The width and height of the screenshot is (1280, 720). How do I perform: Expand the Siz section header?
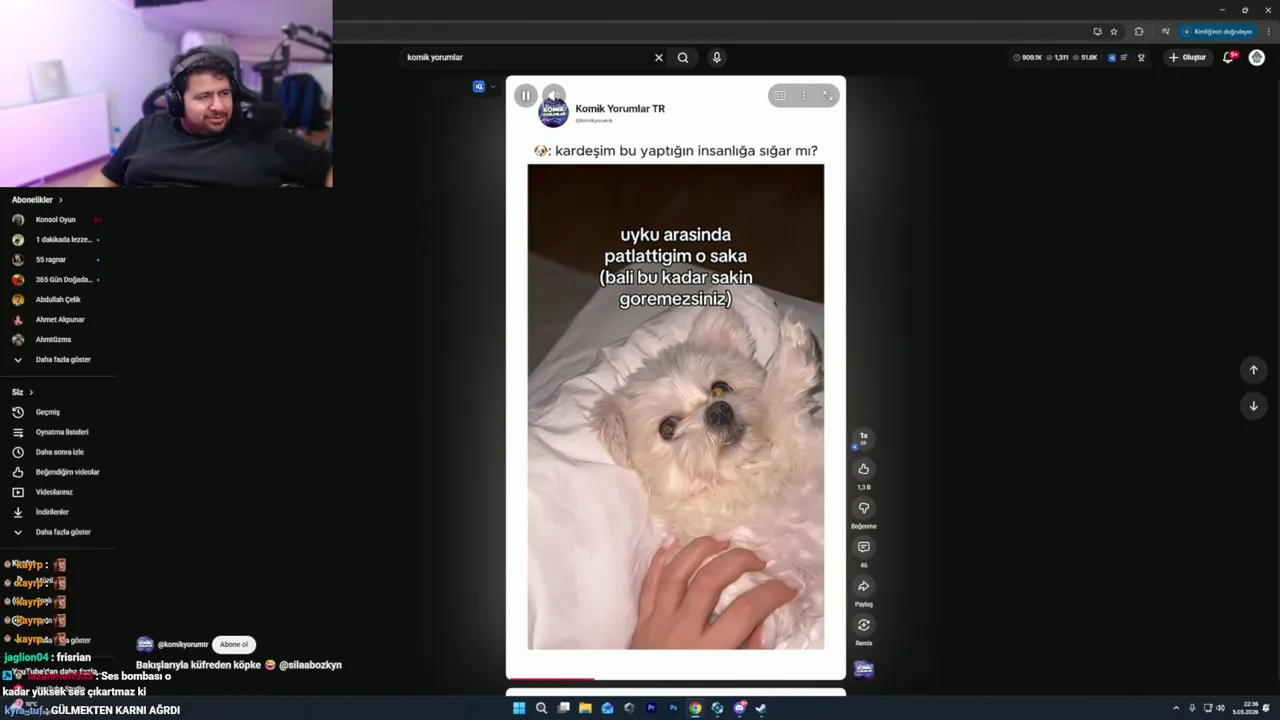pyautogui.click(x=23, y=392)
